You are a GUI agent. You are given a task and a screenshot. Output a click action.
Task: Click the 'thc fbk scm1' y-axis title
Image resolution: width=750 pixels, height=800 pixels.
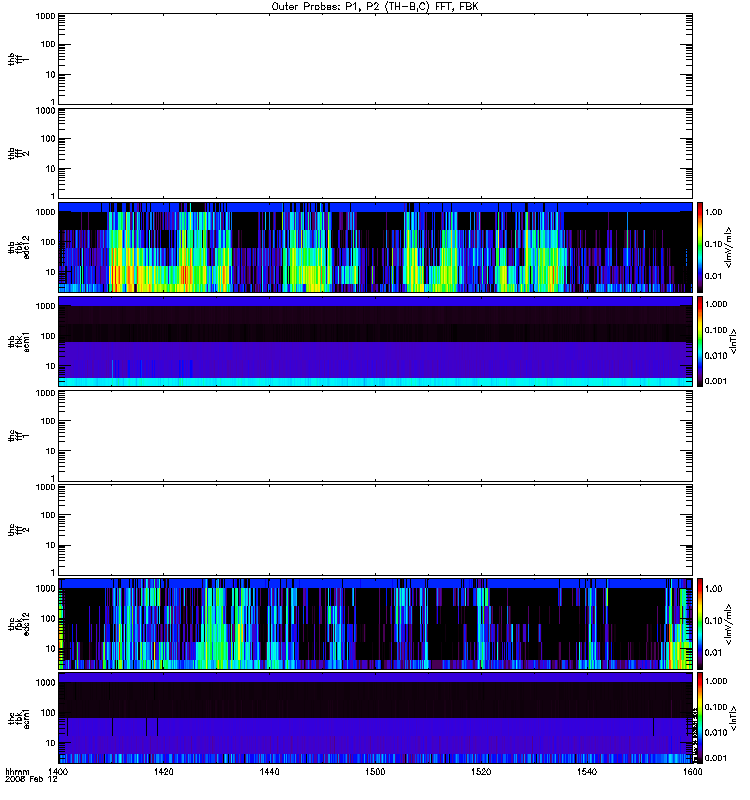click(x=19, y=719)
